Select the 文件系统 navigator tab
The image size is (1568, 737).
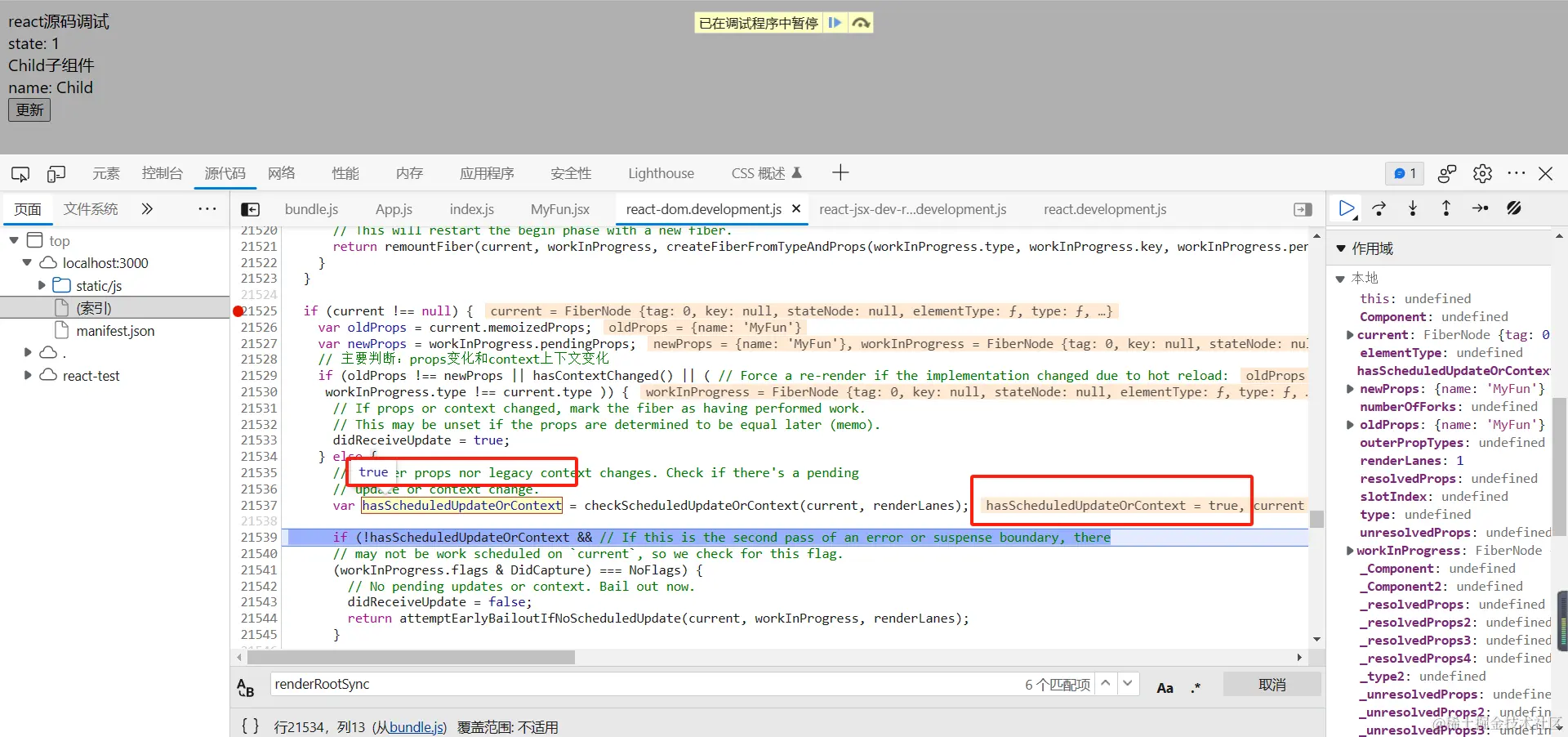pyautogui.click(x=91, y=209)
